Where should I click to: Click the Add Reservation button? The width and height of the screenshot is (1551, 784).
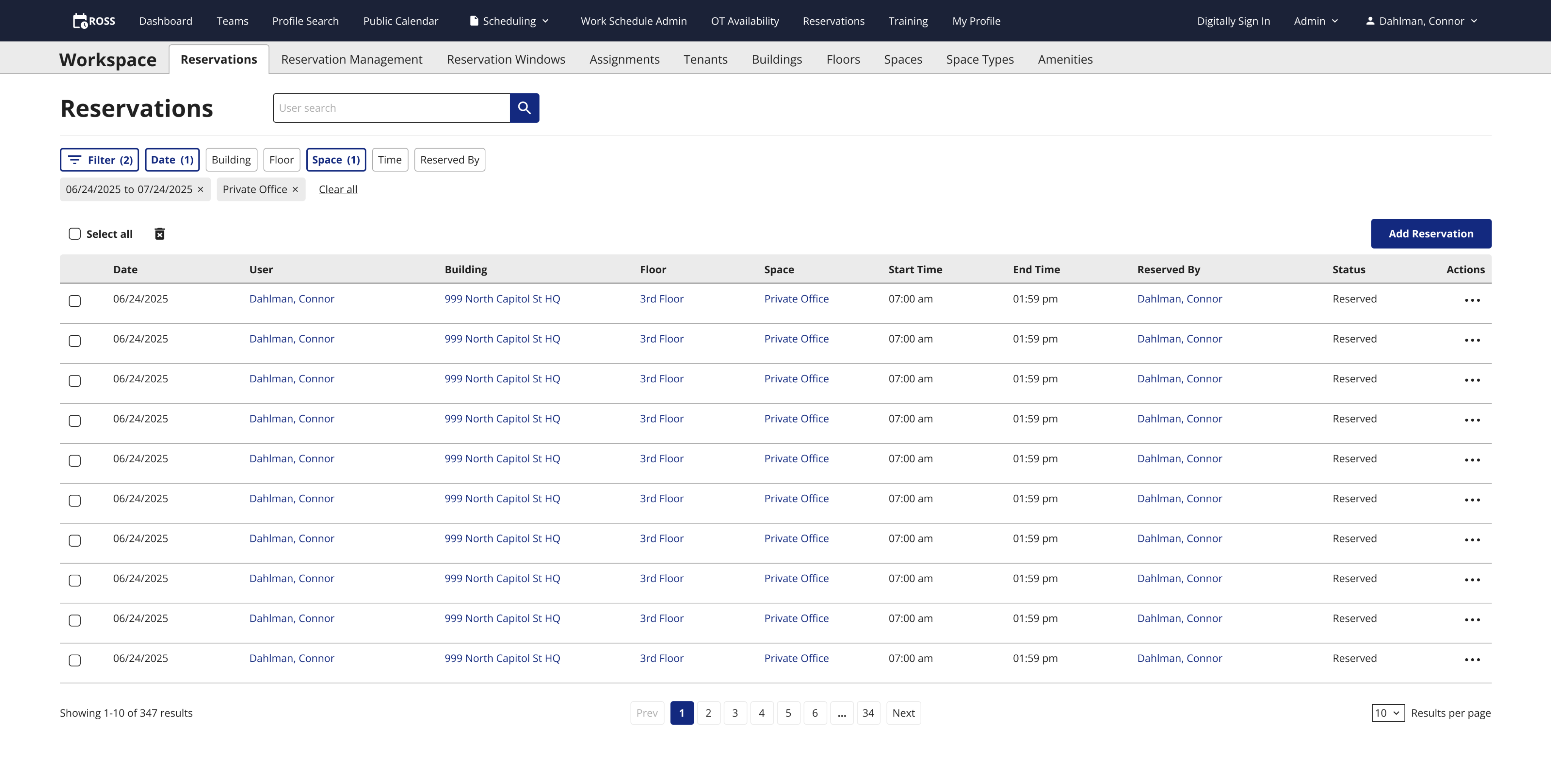1431,234
